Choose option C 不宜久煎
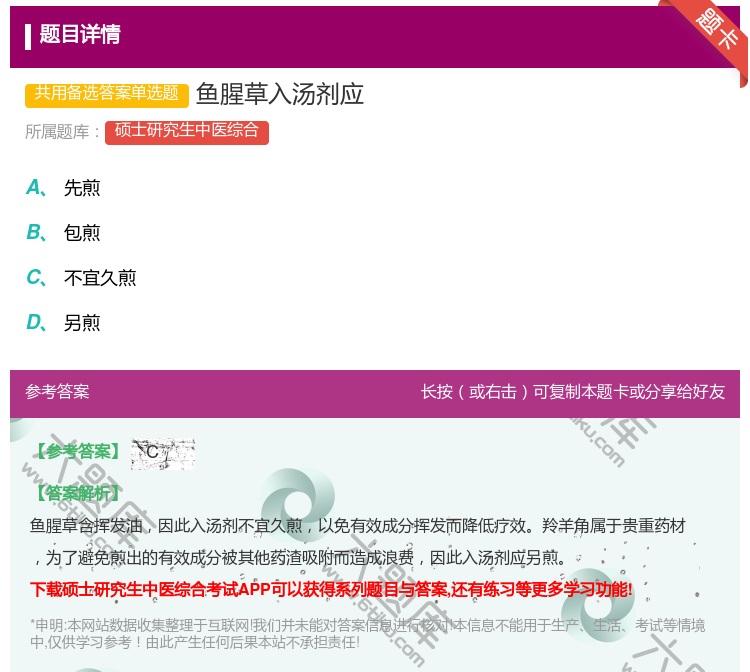The image size is (750, 672). click(100, 278)
